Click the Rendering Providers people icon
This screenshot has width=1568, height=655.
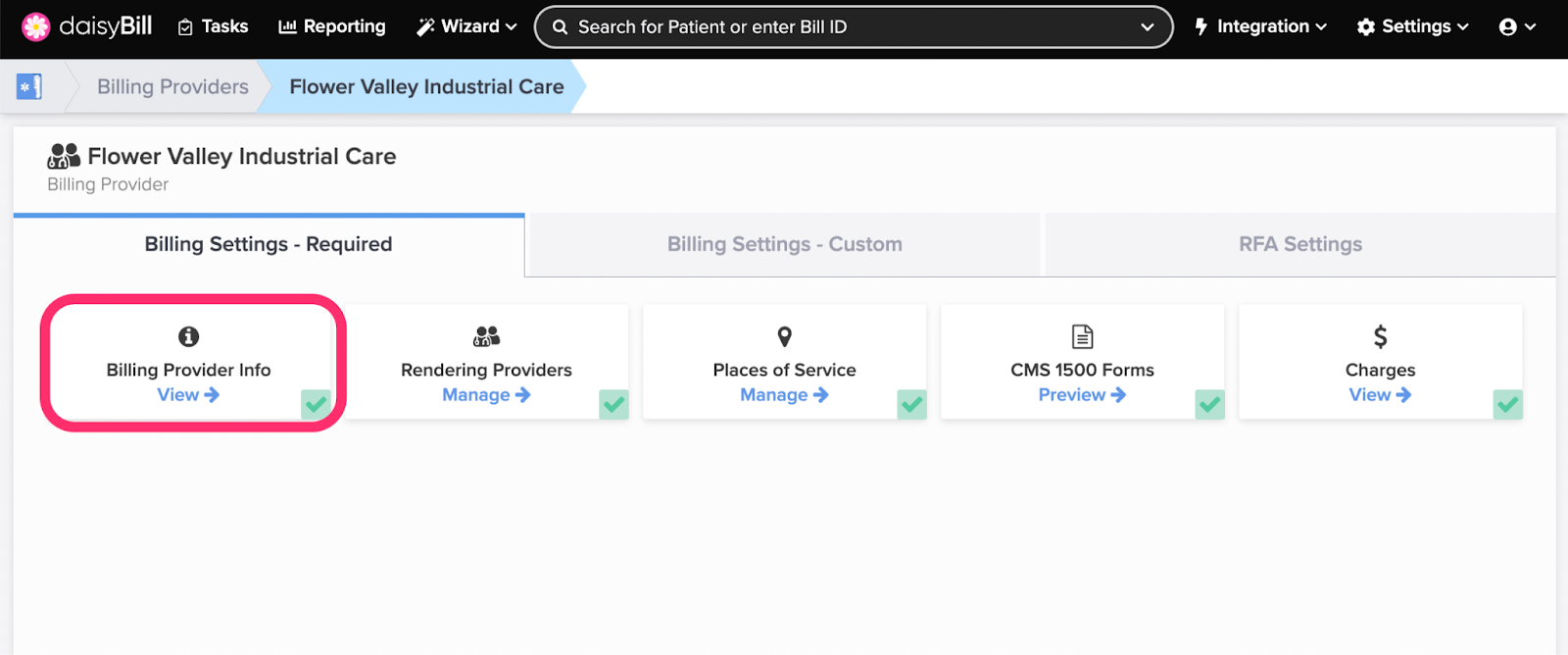pos(486,336)
